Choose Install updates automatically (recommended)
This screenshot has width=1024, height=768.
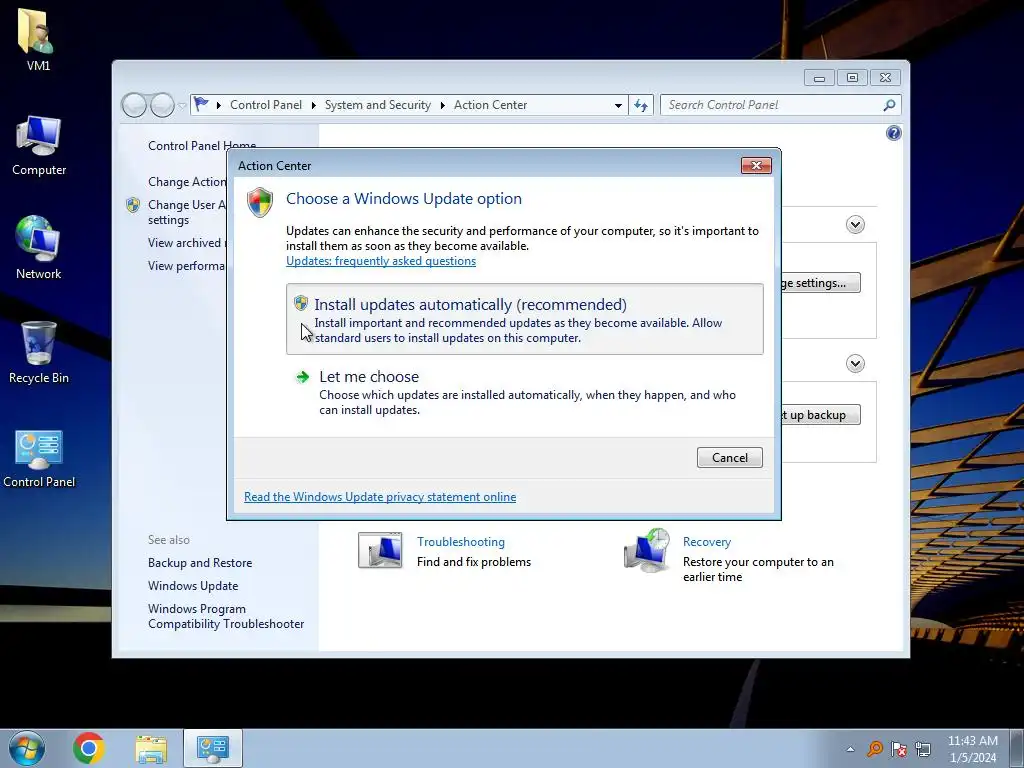pos(524,319)
